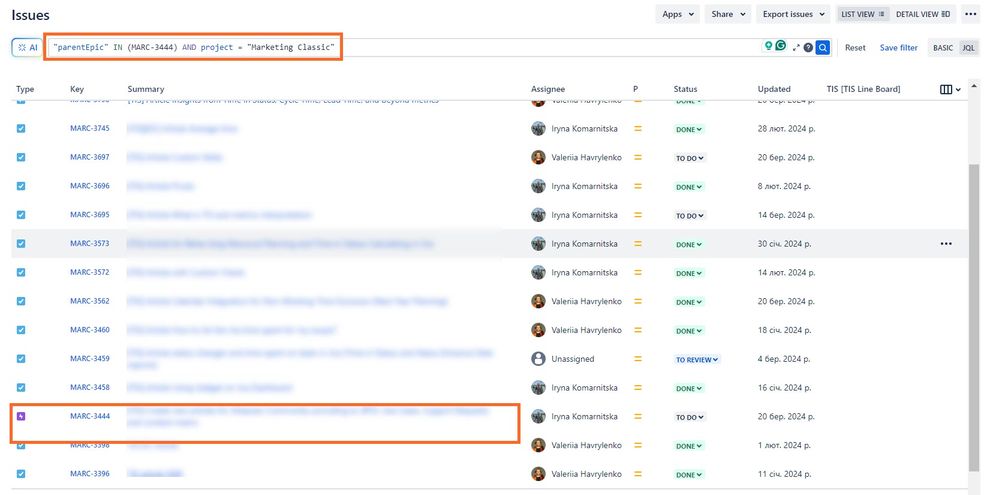Click the green lightbulb extension icon
The height and width of the screenshot is (495, 999).
768,46
